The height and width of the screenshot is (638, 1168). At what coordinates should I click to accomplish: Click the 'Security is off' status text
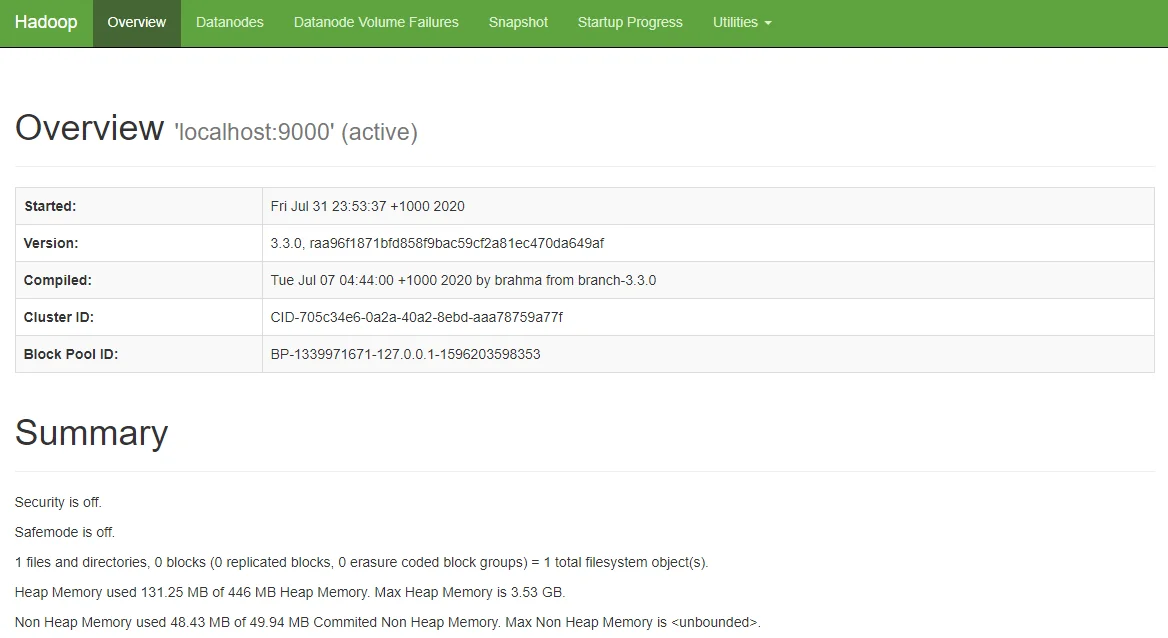(58, 502)
